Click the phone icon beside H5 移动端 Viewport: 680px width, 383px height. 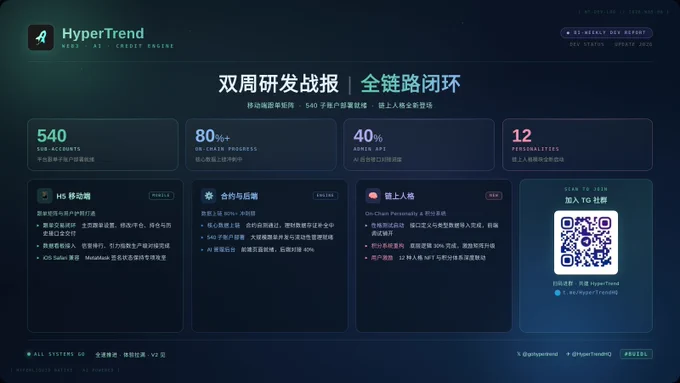pos(44,196)
